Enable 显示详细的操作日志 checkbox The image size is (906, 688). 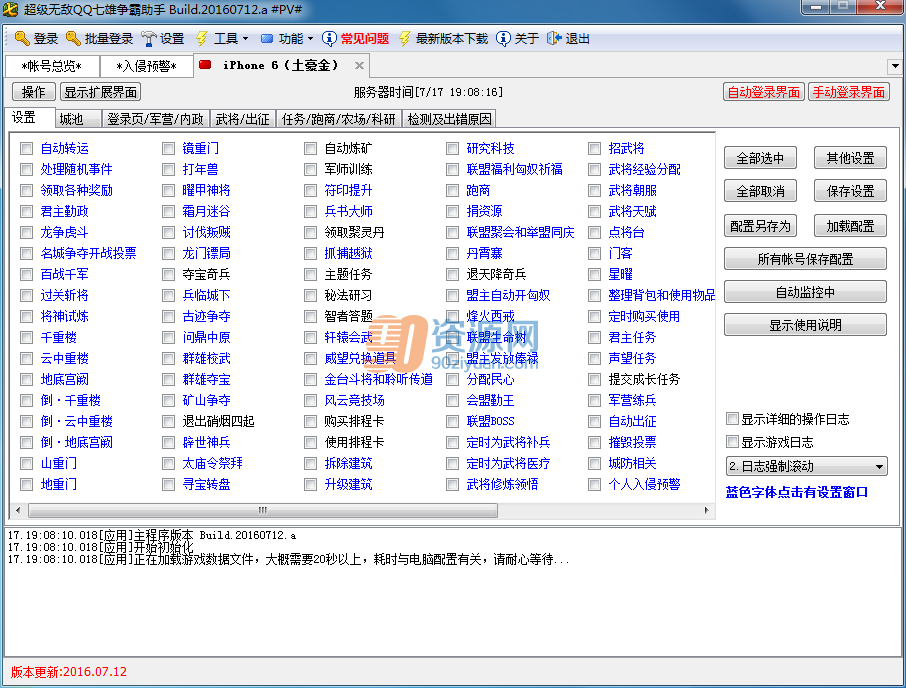coord(733,419)
